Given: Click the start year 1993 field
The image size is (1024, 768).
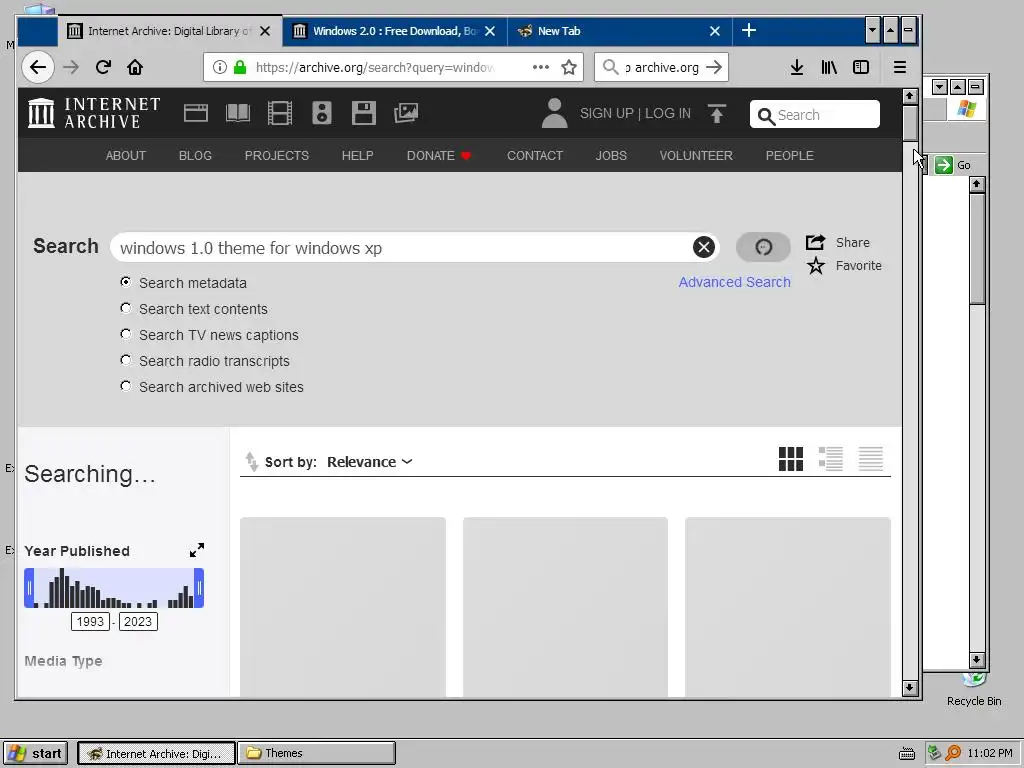Looking at the screenshot, I should click(x=90, y=621).
